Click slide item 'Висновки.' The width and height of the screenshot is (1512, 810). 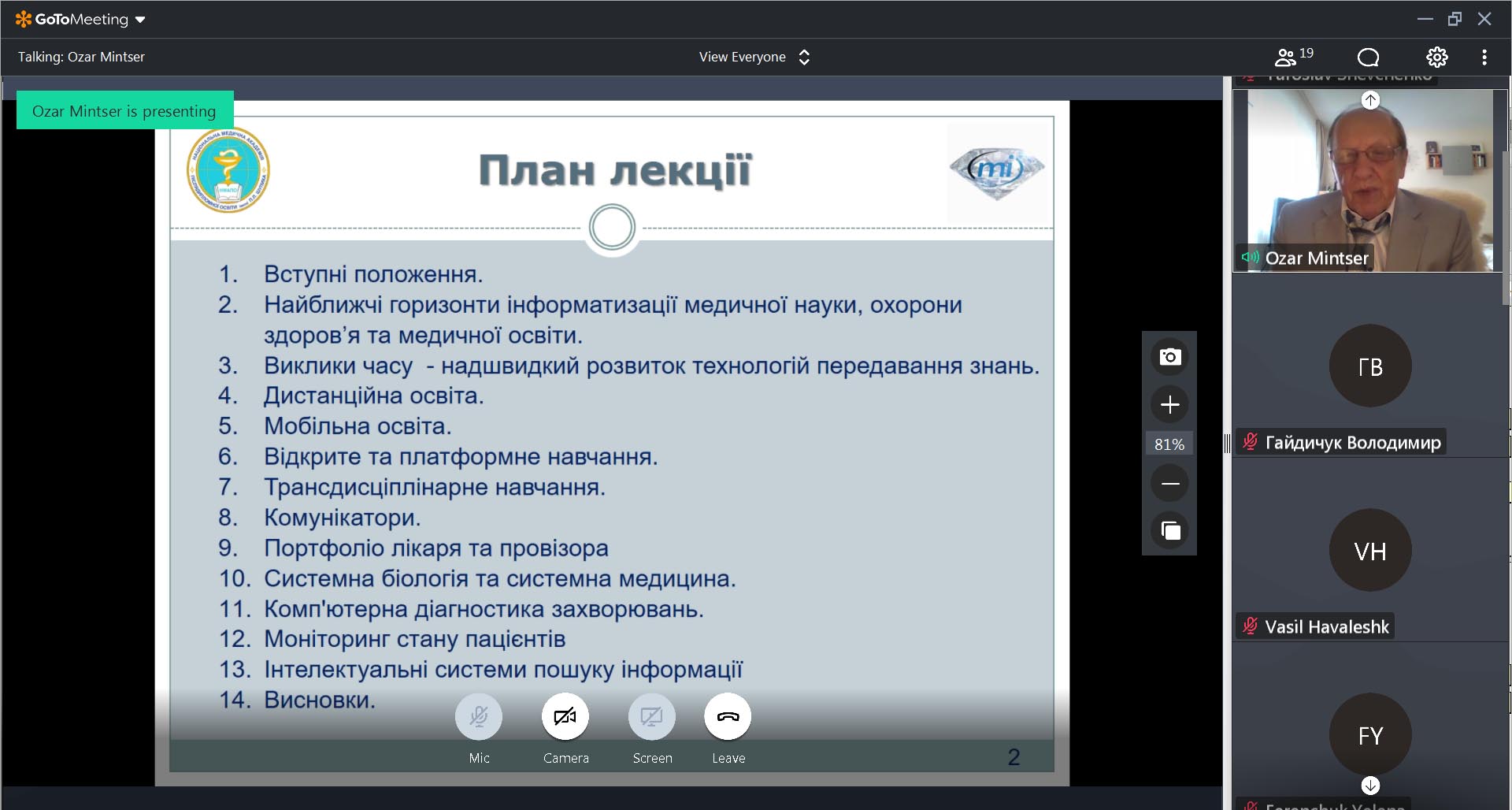[320, 700]
